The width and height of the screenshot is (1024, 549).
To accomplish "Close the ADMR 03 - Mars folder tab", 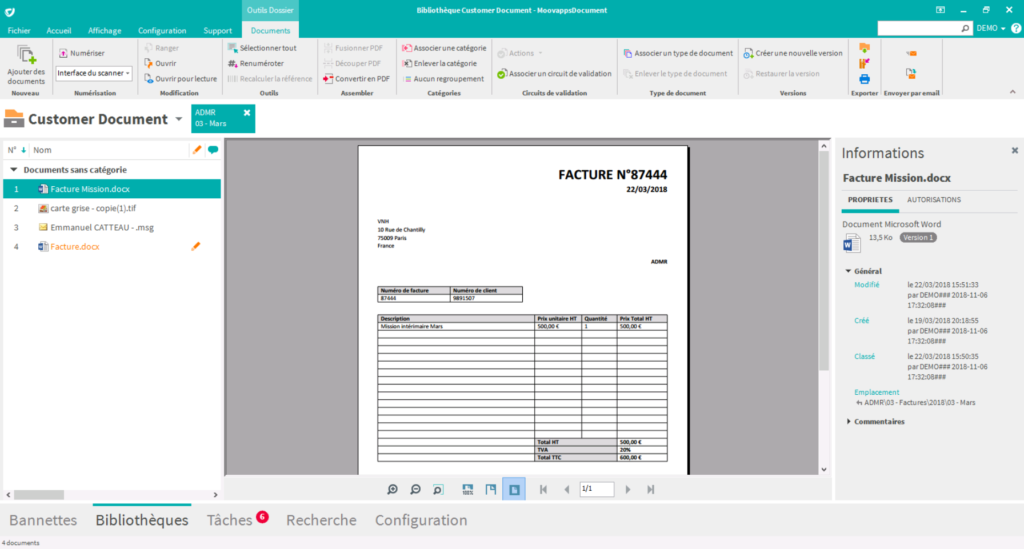I will click(x=247, y=113).
